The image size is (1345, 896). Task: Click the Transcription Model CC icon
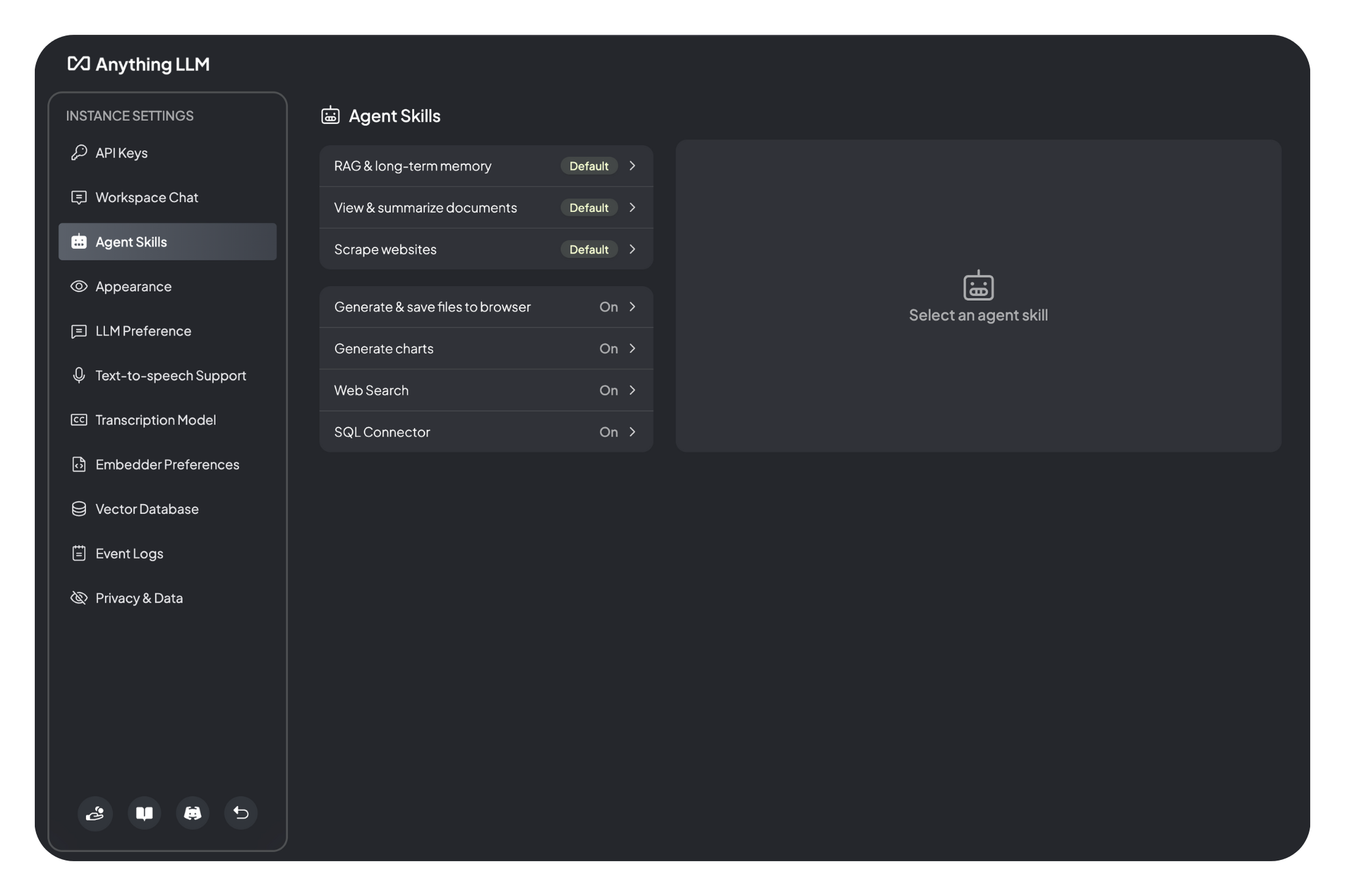coord(79,419)
